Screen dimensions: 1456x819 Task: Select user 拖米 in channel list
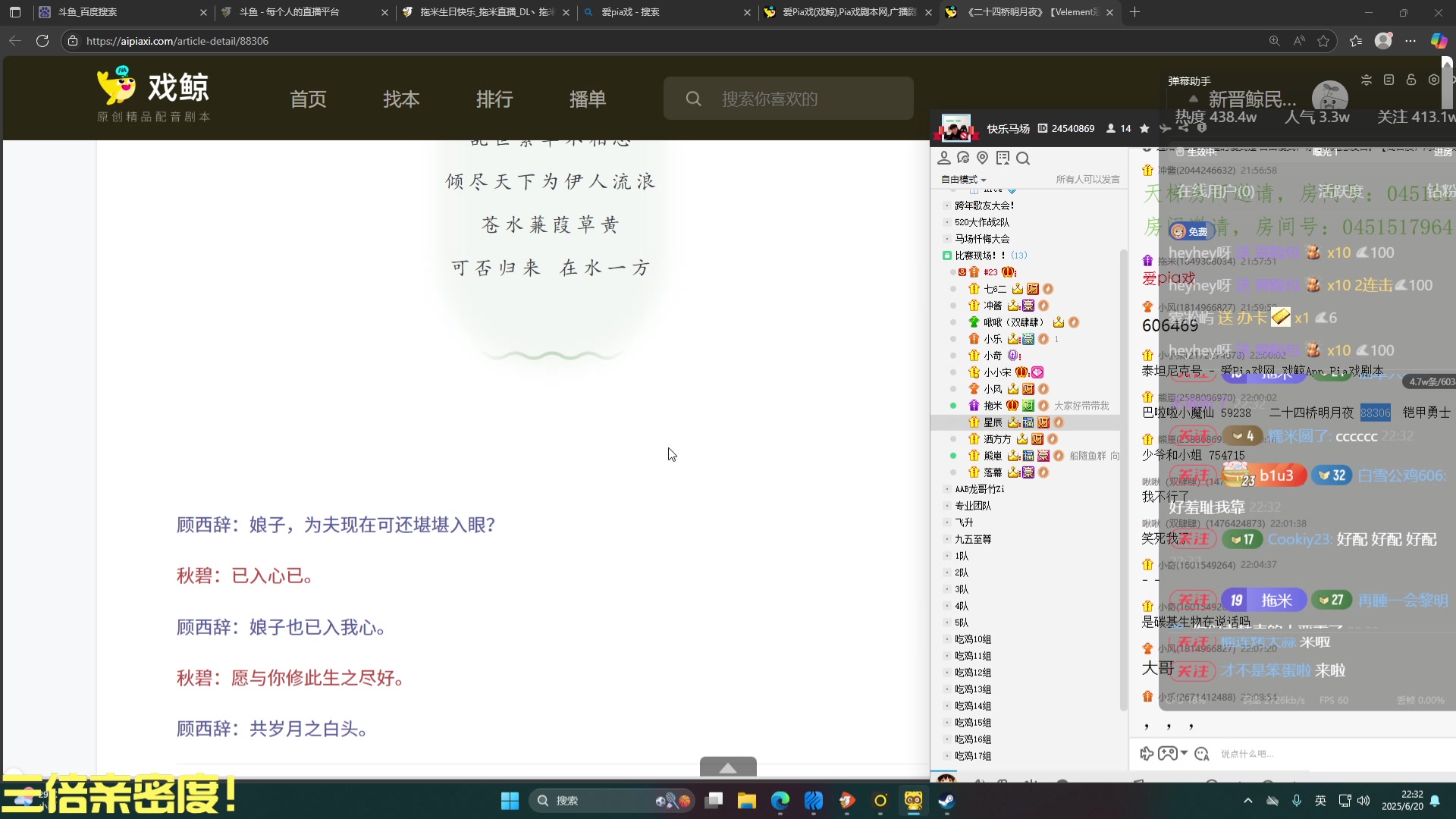pyautogui.click(x=993, y=406)
